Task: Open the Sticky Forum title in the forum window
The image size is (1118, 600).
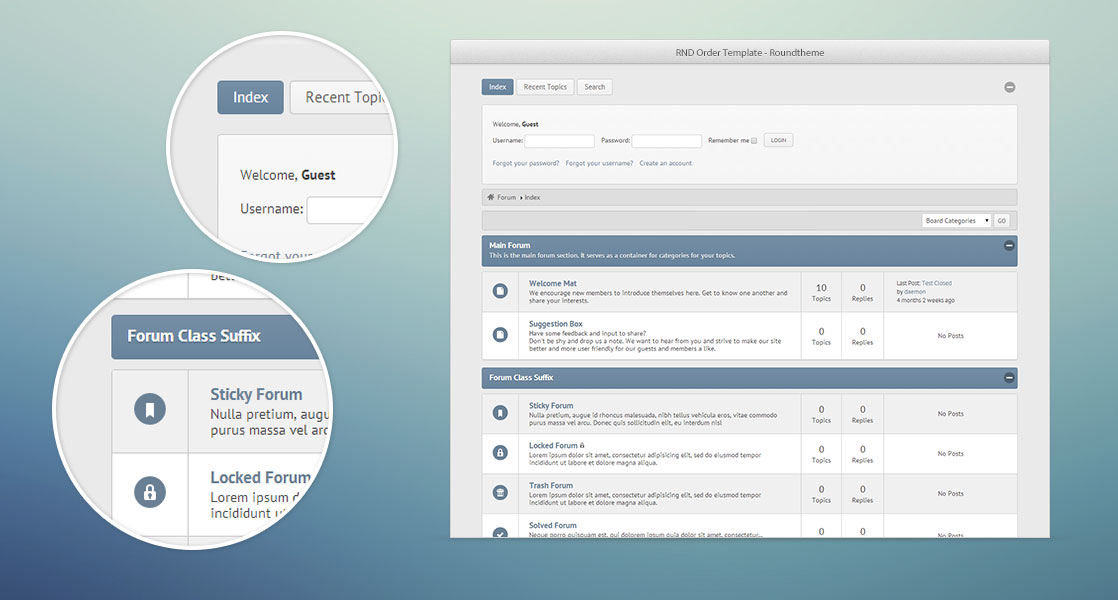Action: click(551, 405)
